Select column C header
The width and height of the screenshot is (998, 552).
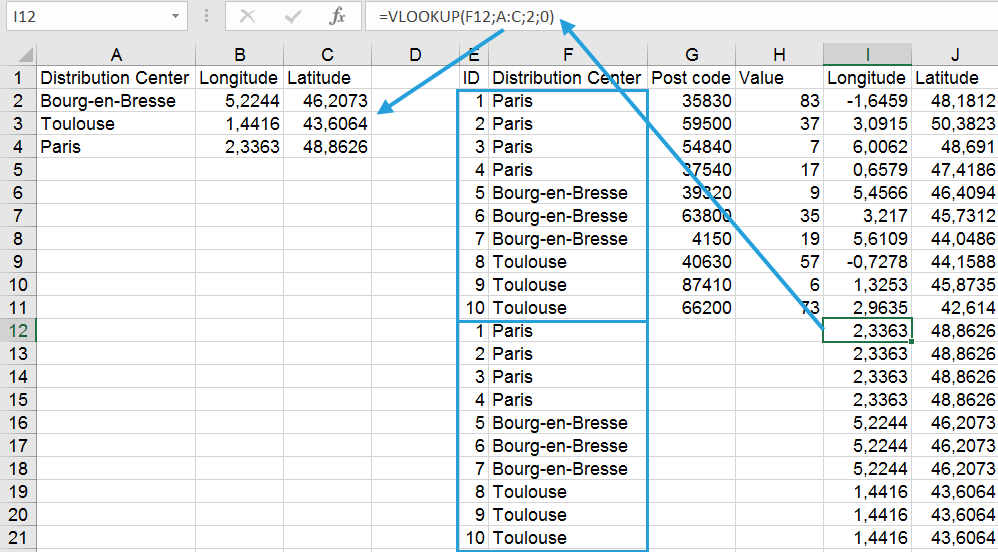point(327,55)
